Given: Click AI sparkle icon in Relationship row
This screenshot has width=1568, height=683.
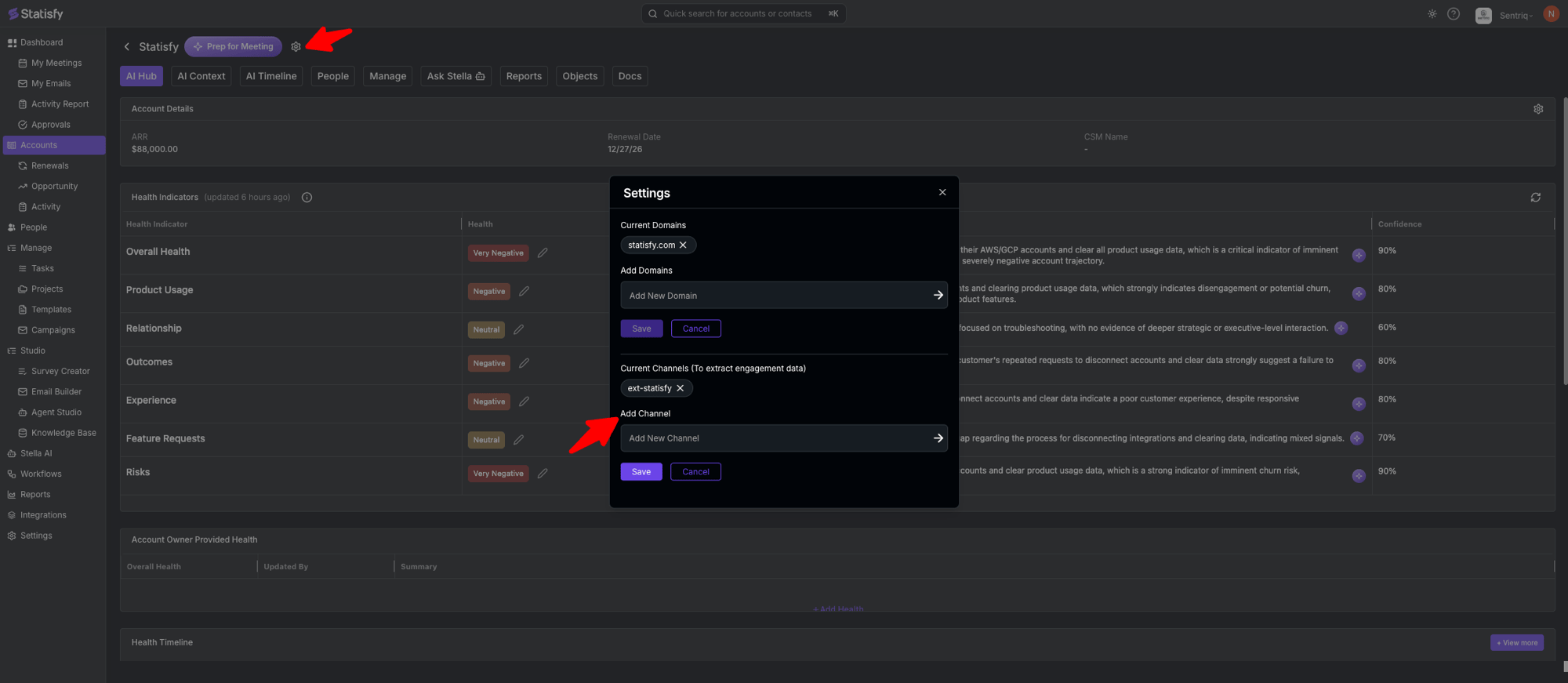Looking at the screenshot, I should (1341, 328).
